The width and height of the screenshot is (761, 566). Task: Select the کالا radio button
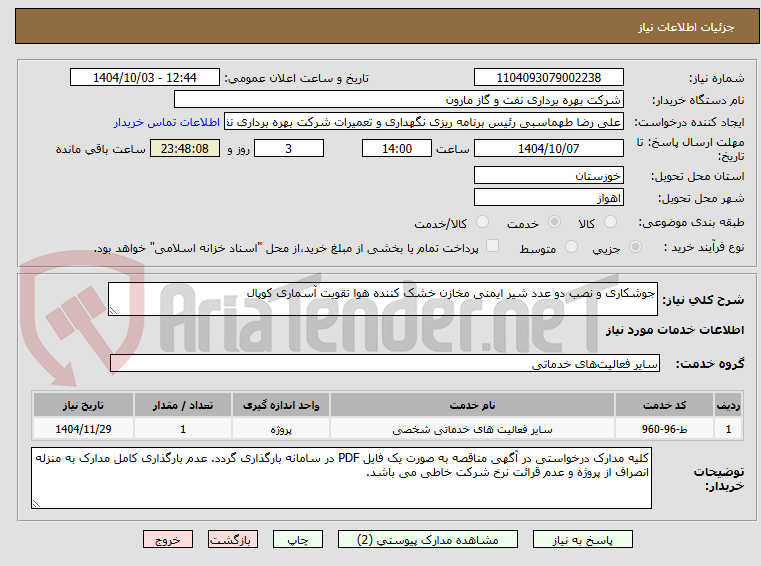[610, 222]
